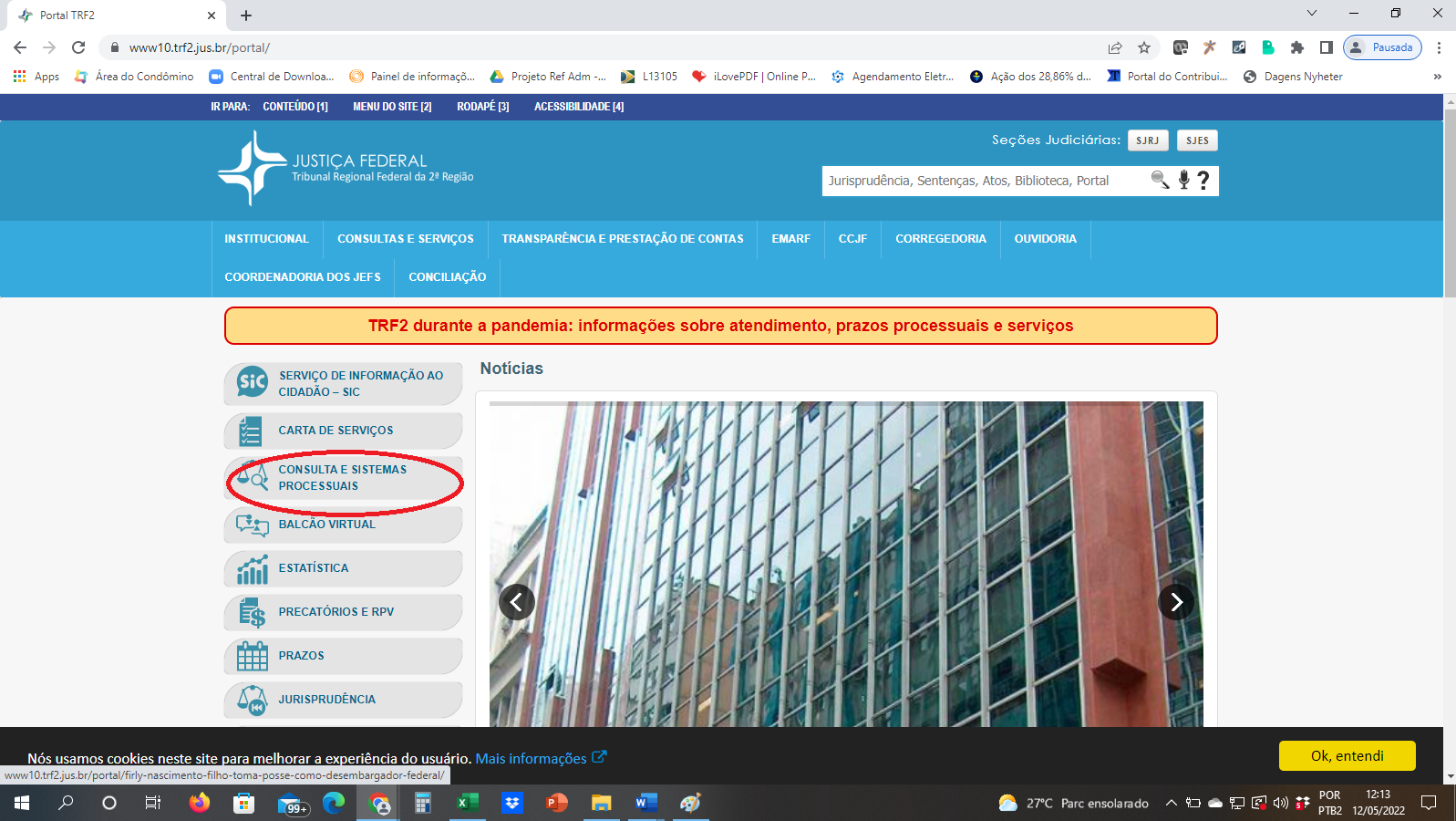The image size is (1456, 821).
Task: Show the next news slide arrow
Action: (1176, 602)
